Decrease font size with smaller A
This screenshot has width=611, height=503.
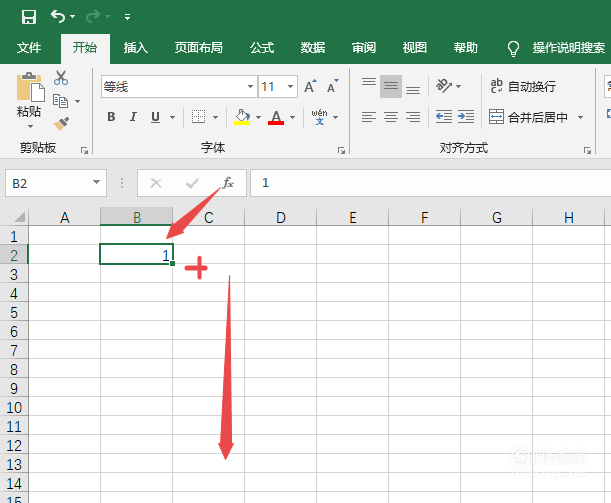pyautogui.click(x=332, y=86)
